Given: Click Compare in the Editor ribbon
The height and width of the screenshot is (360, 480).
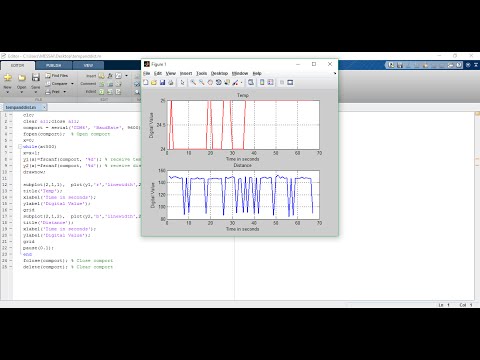Looking at the screenshot, I should (x=57, y=84).
